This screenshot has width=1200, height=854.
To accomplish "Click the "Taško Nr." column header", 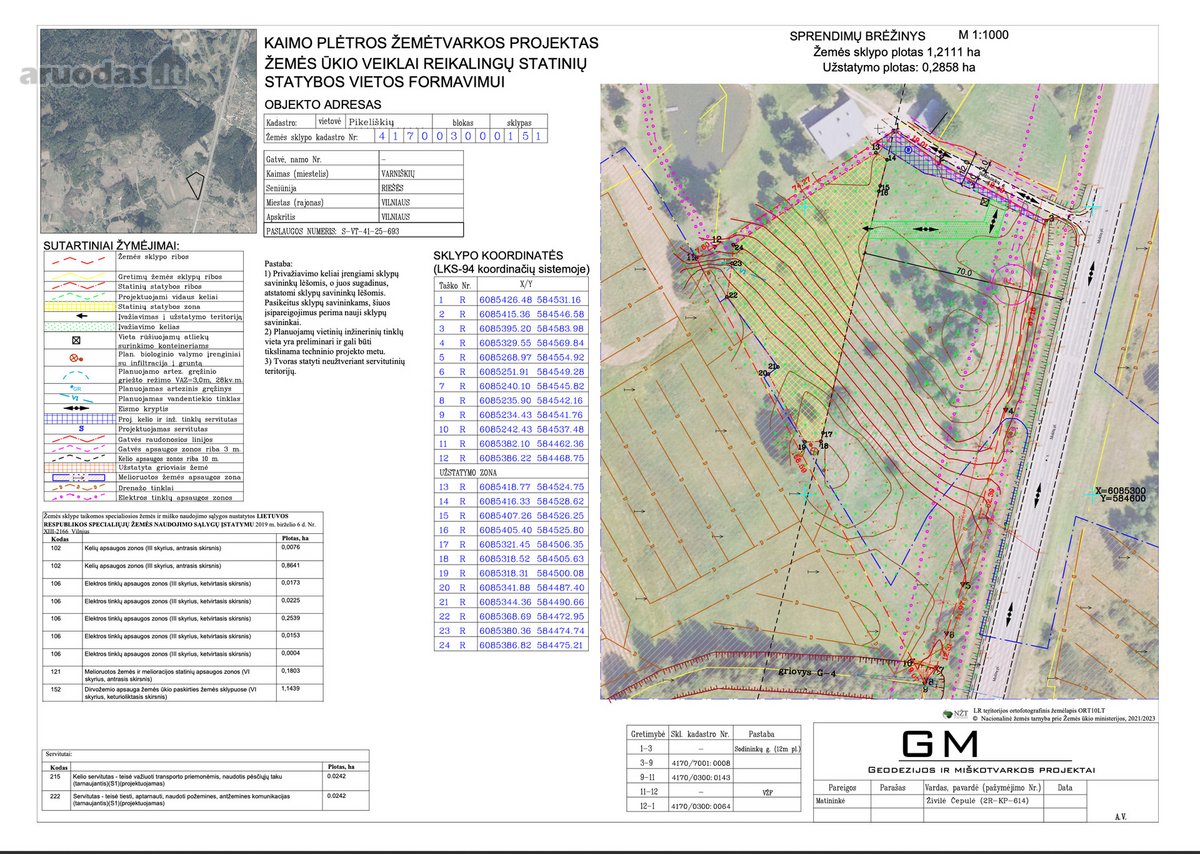I will pyautogui.click(x=454, y=284).
